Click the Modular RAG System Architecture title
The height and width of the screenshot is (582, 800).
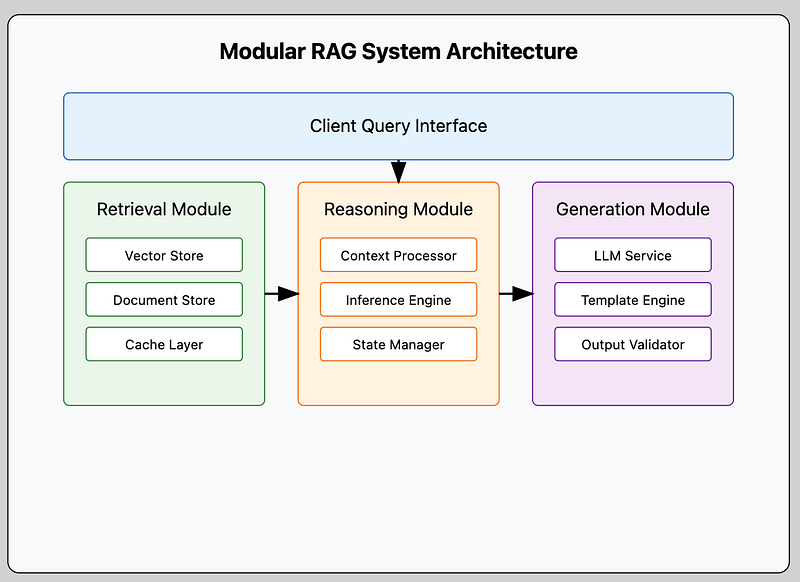398,52
